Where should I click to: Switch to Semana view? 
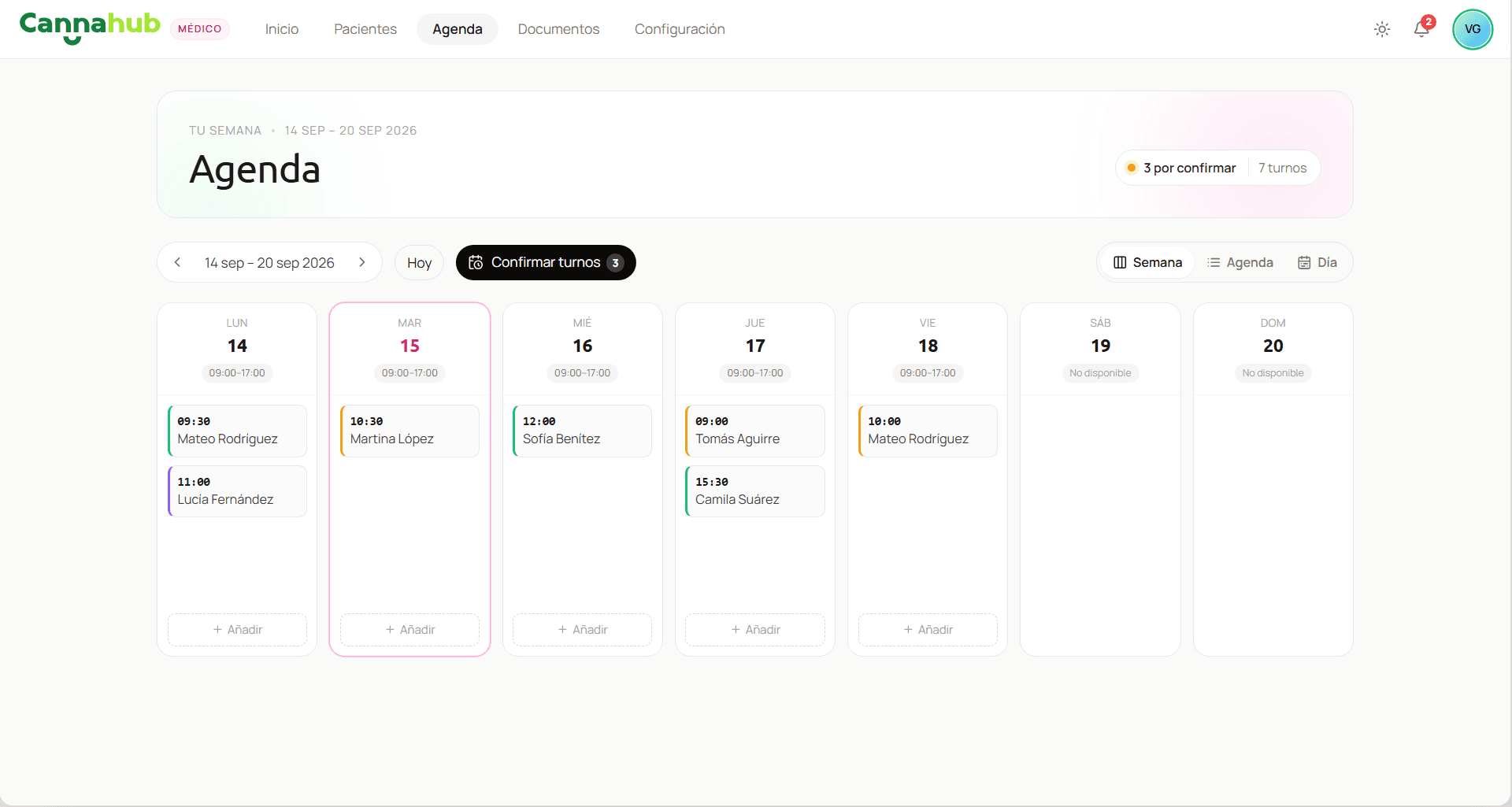(1147, 262)
